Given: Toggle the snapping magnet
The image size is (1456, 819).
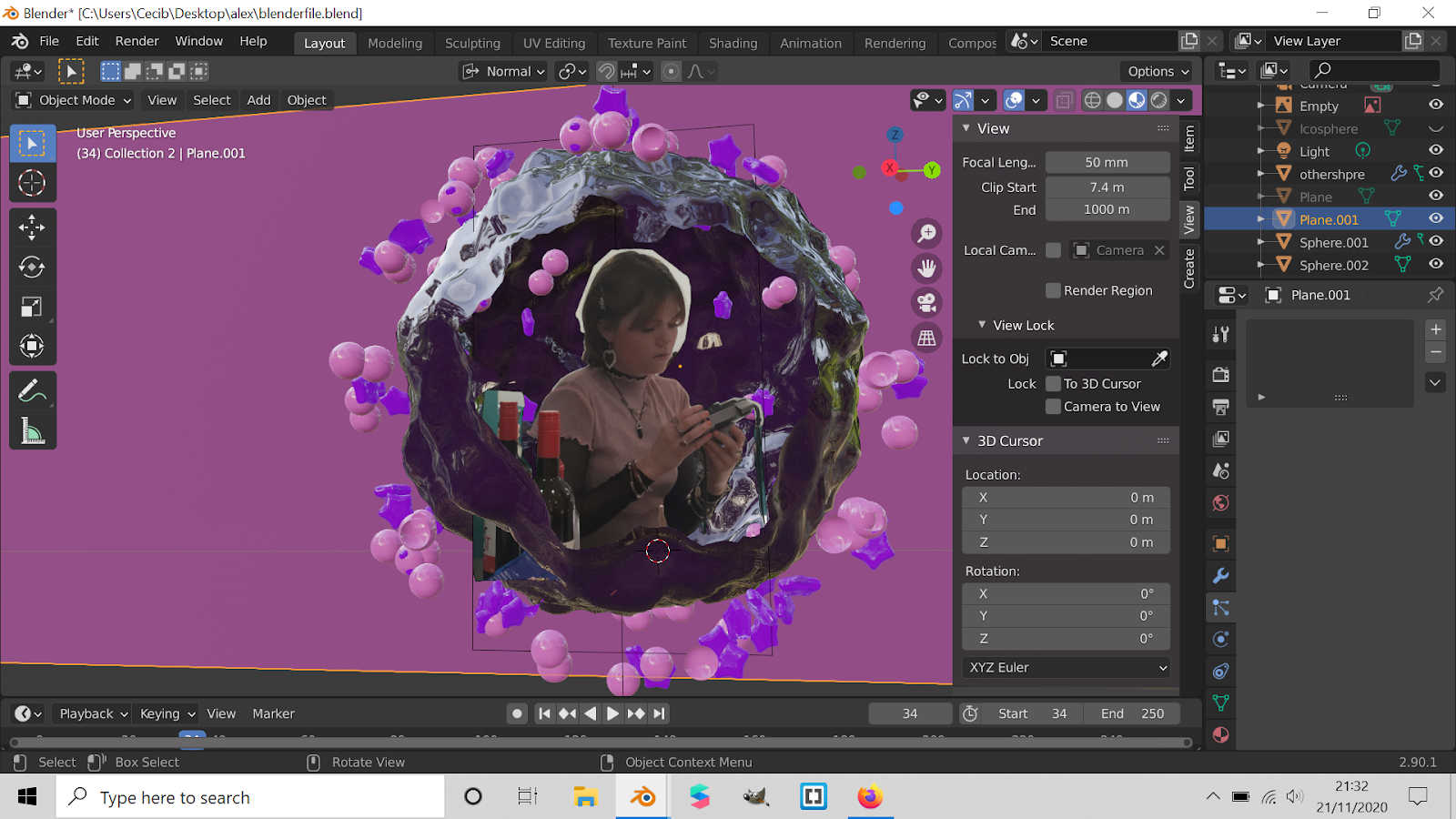Looking at the screenshot, I should [x=606, y=71].
